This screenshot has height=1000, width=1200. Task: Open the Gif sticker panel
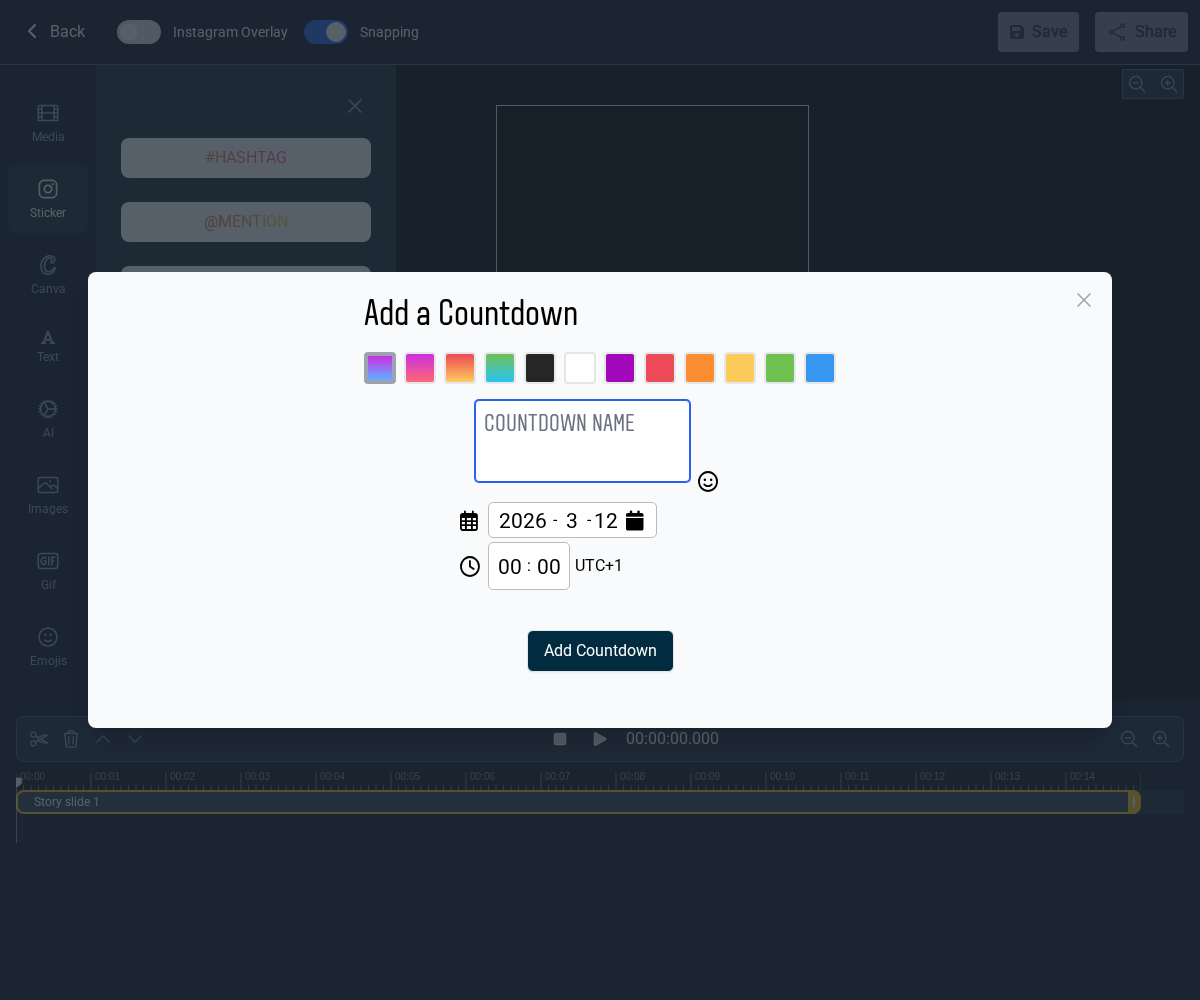[x=47, y=570]
